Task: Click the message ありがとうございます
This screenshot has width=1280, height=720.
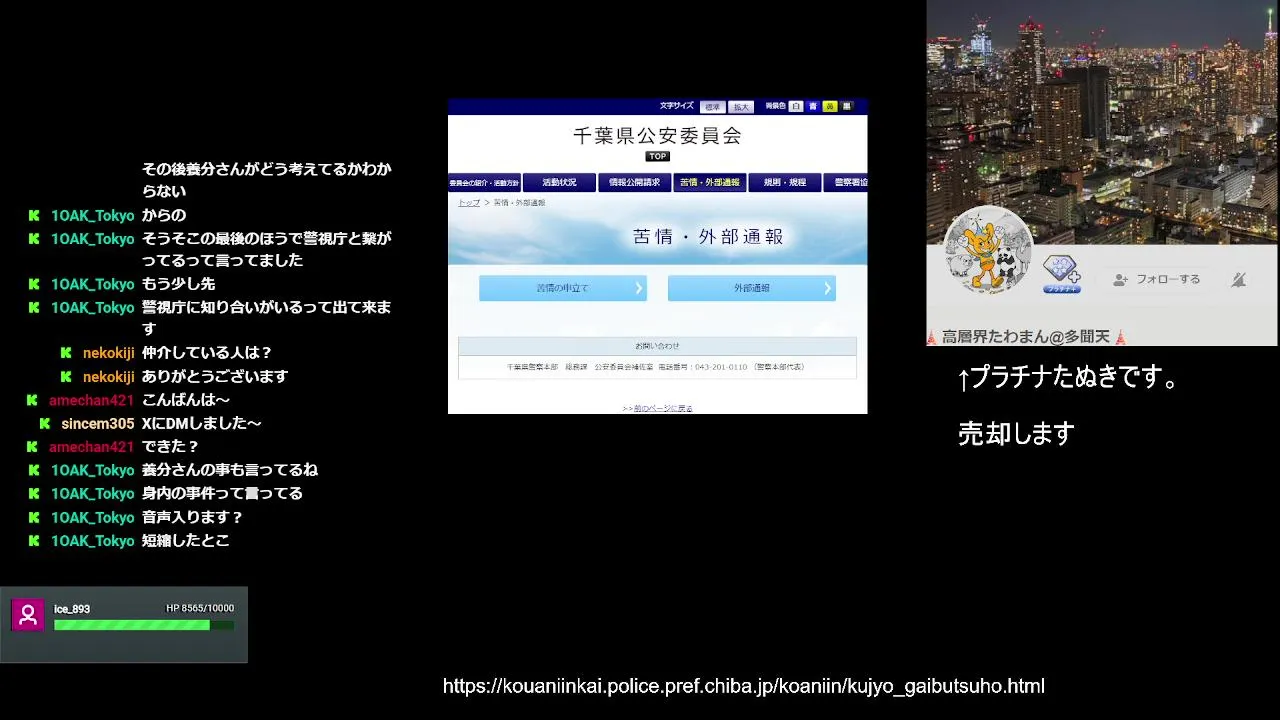Action: tap(215, 377)
